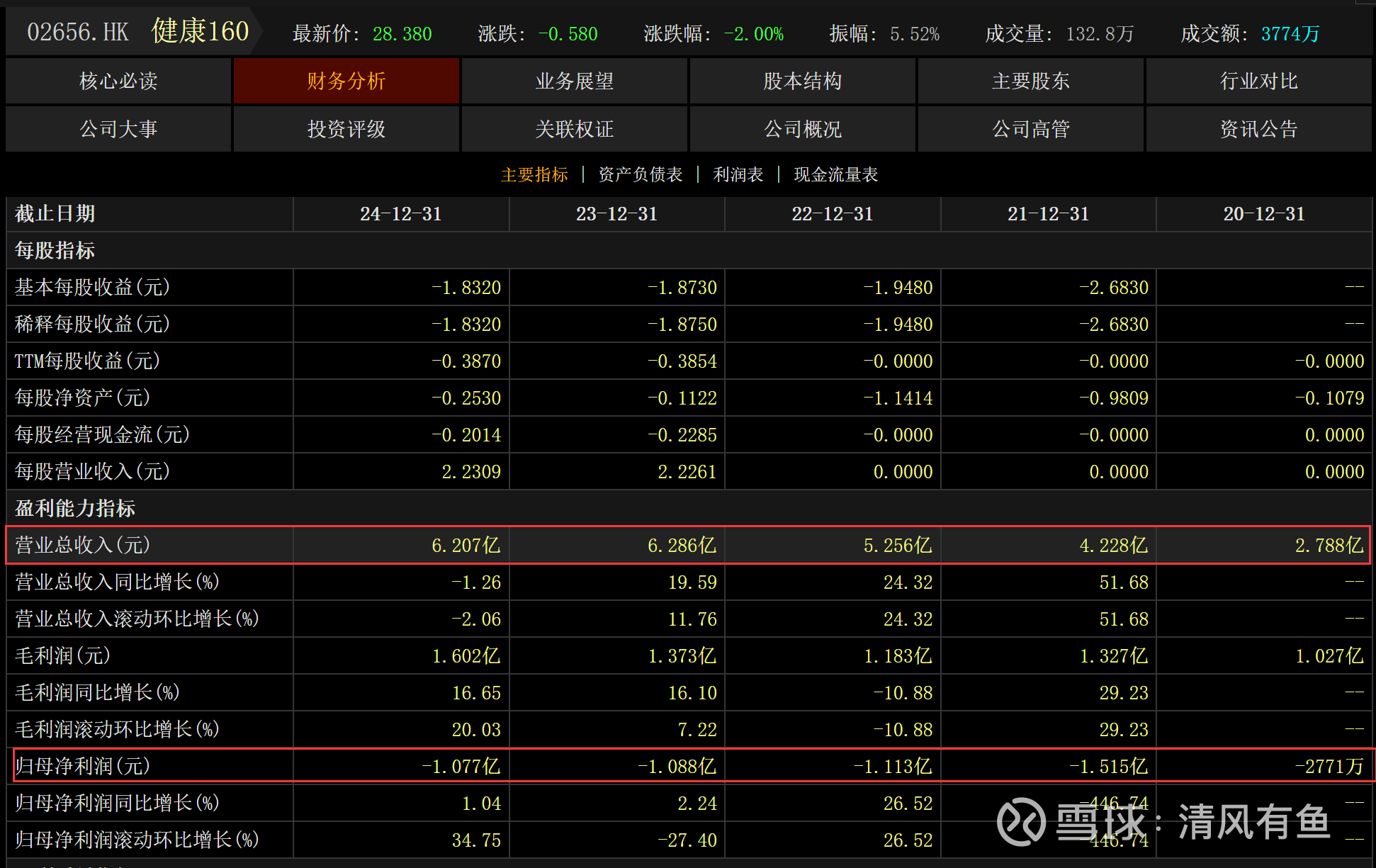The image size is (1376, 868).
Task: Open the 现金流量表 link
Action: point(835,174)
